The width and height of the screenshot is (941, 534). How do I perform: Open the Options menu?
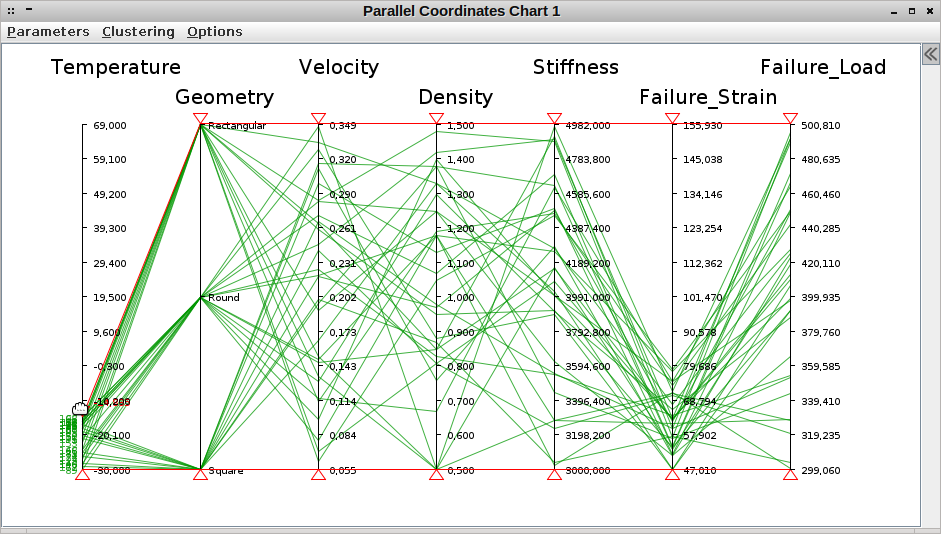pos(215,32)
